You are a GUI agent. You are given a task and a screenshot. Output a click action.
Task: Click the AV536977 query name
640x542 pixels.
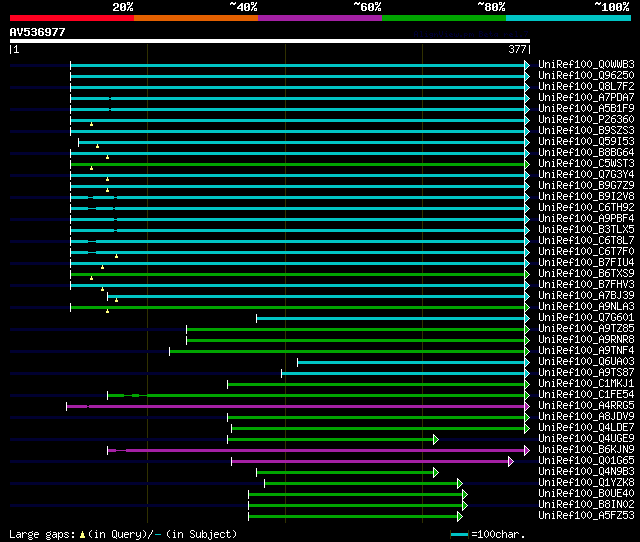(x=37, y=32)
